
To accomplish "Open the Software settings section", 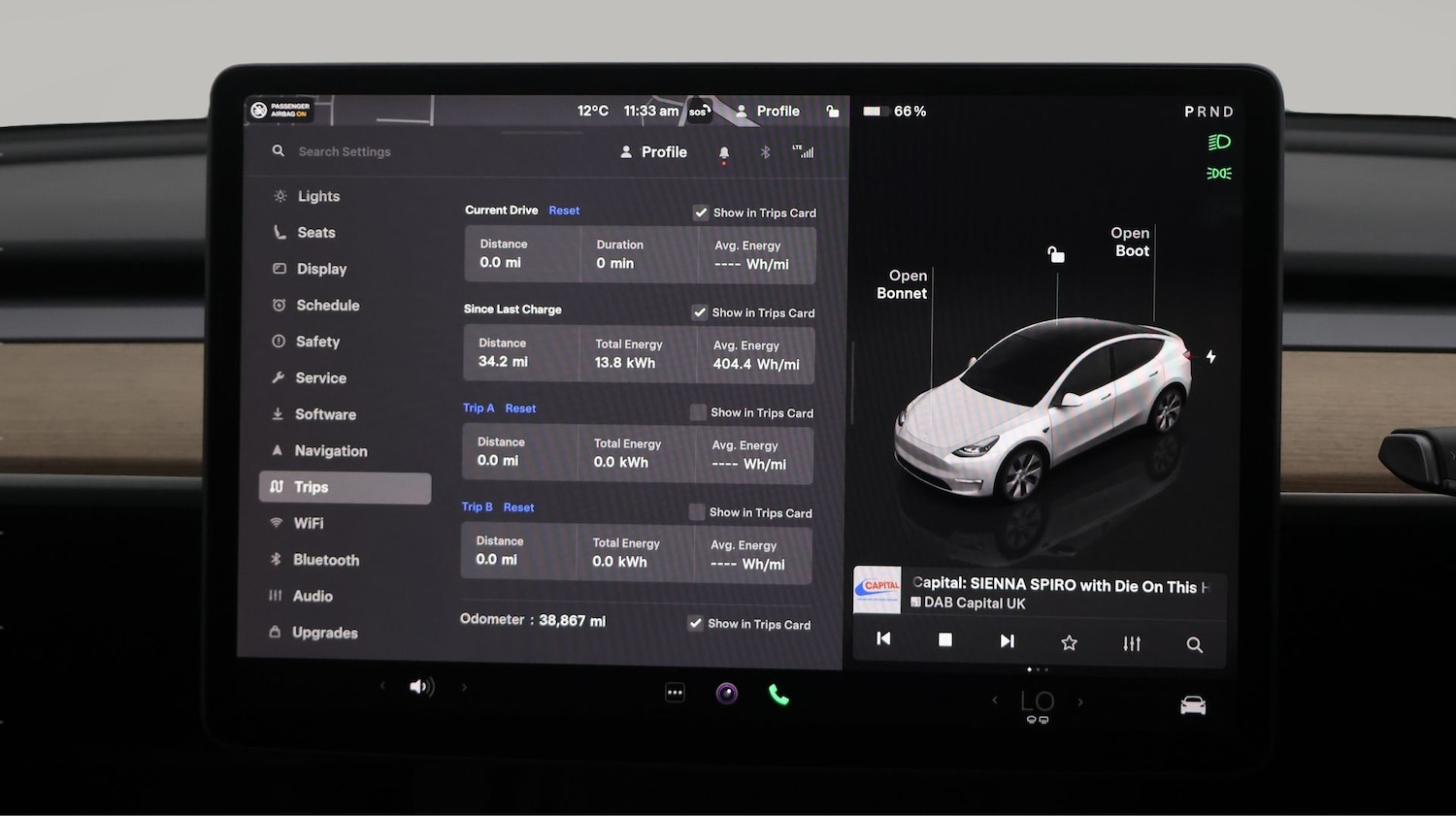I will click(x=324, y=414).
